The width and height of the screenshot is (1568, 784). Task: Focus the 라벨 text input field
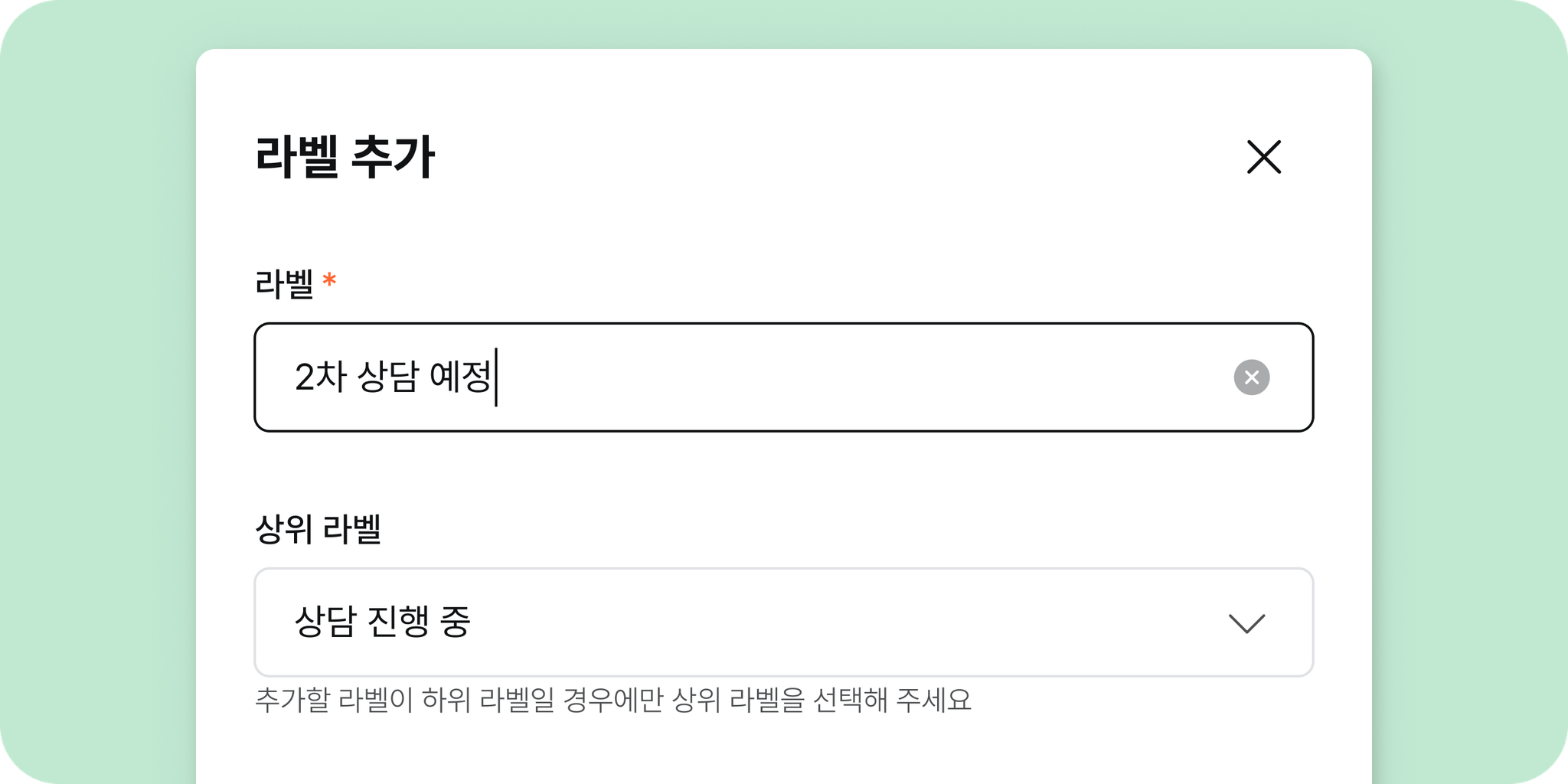[784, 377]
